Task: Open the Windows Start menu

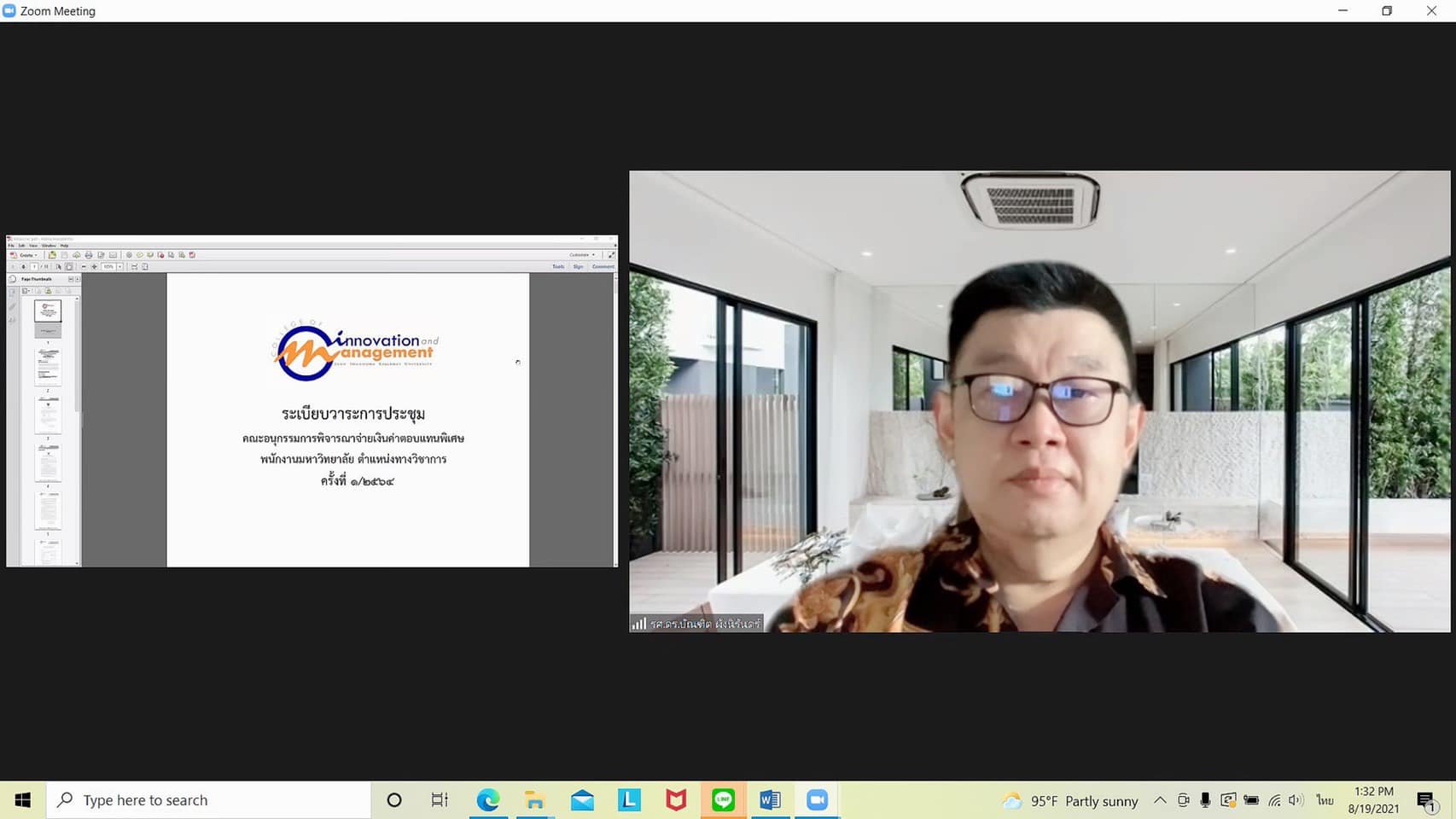Action: [x=23, y=800]
